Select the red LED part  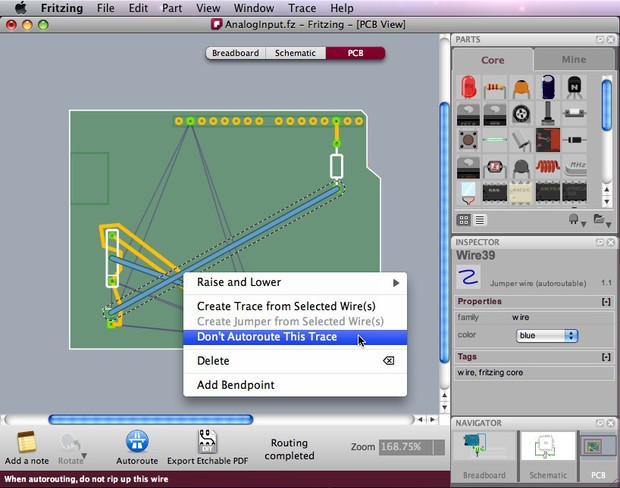pos(468,87)
